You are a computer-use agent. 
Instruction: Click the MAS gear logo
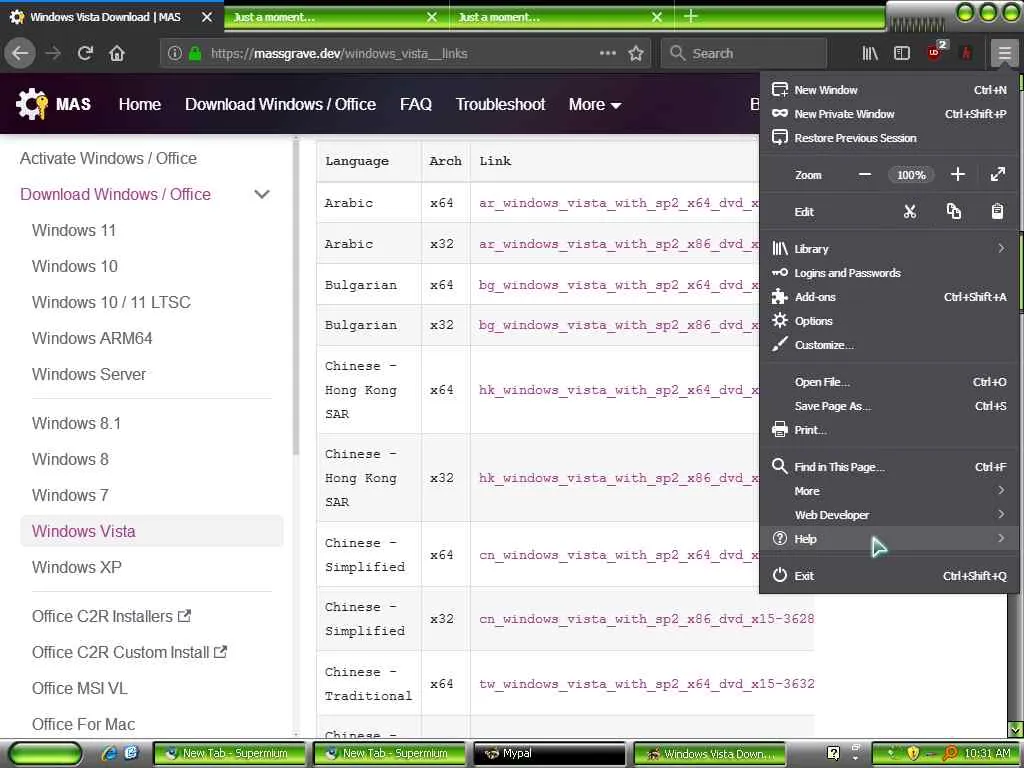pos(32,104)
